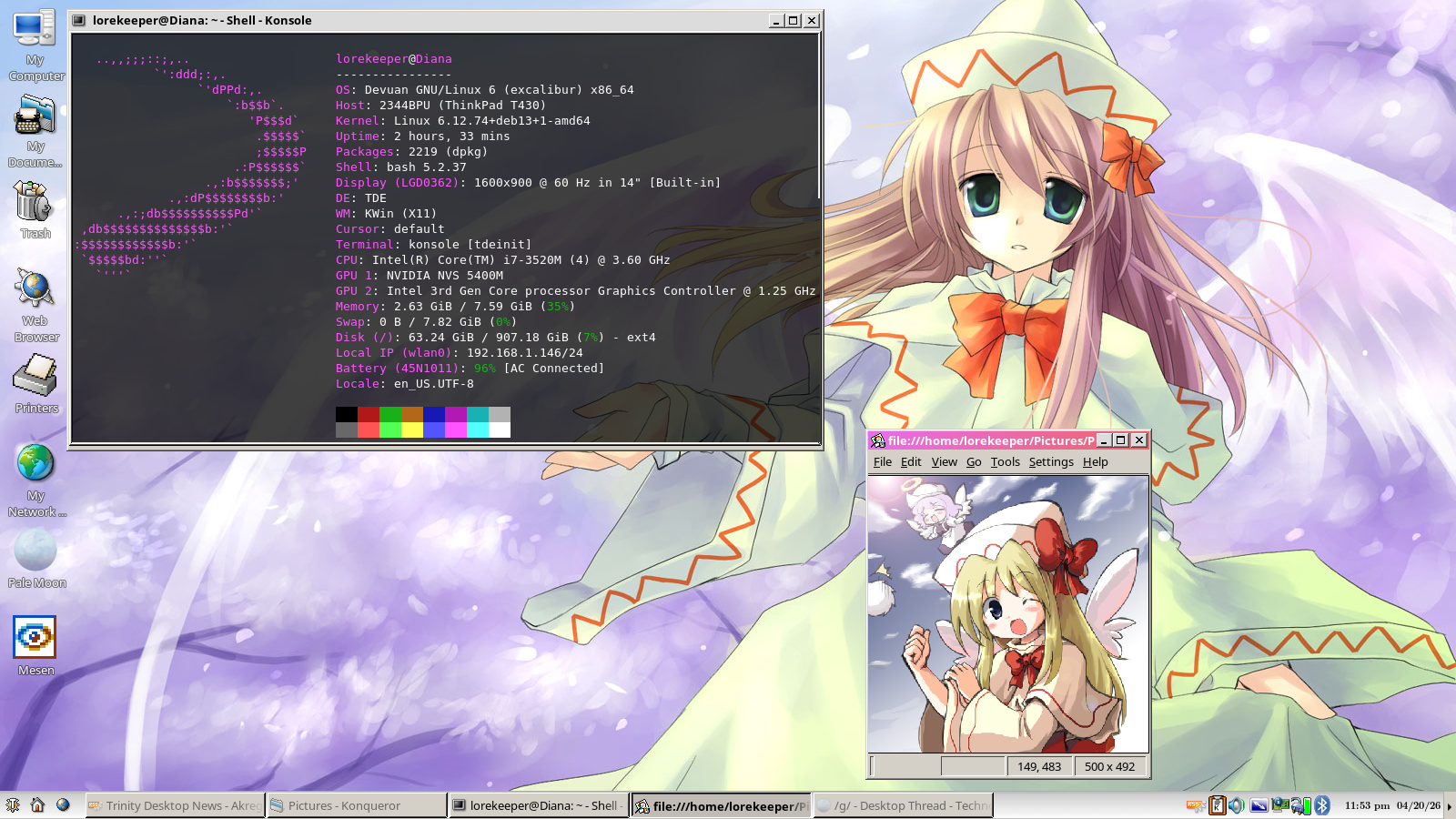Image resolution: width=1456 pixels, height=819 pixels.
Task: Click the 'CPU: Intel(R) Core(TM)' line
Action: tap(503, 260)
